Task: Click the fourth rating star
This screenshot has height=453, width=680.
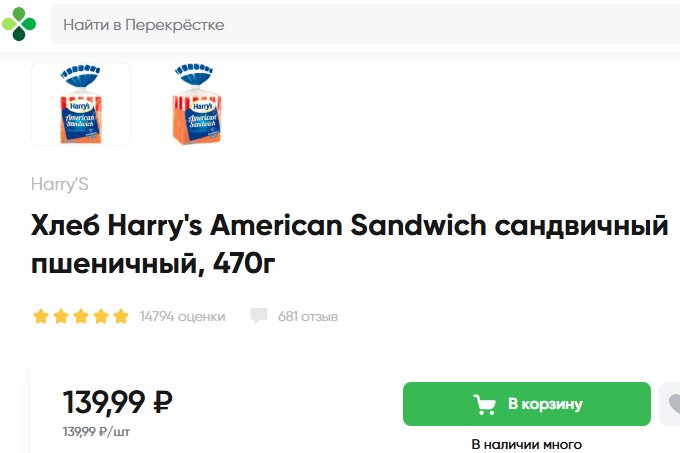Action: [x=101, y=316]
